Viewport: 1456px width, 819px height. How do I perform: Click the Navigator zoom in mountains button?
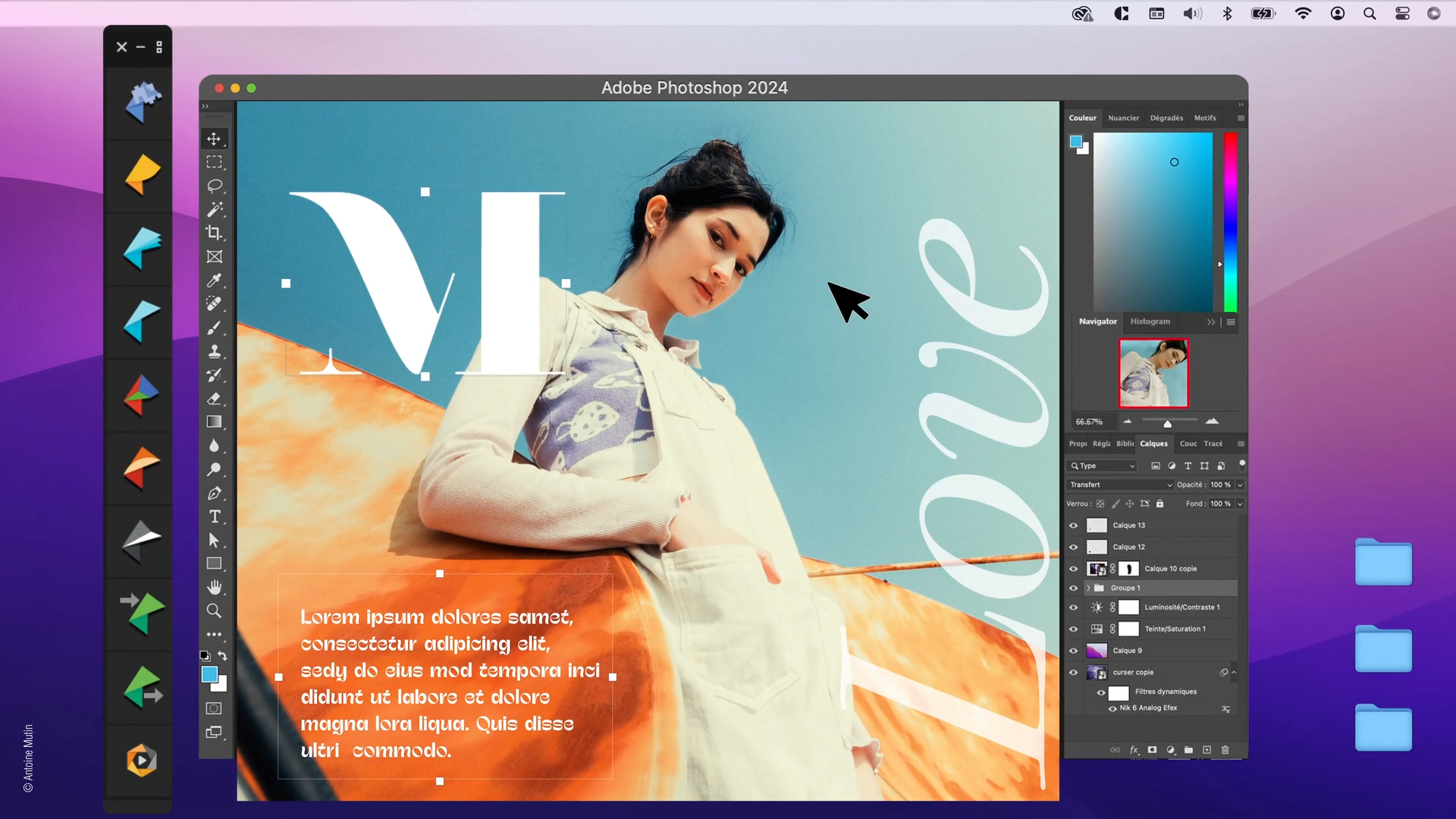(x=1212, y=421)
